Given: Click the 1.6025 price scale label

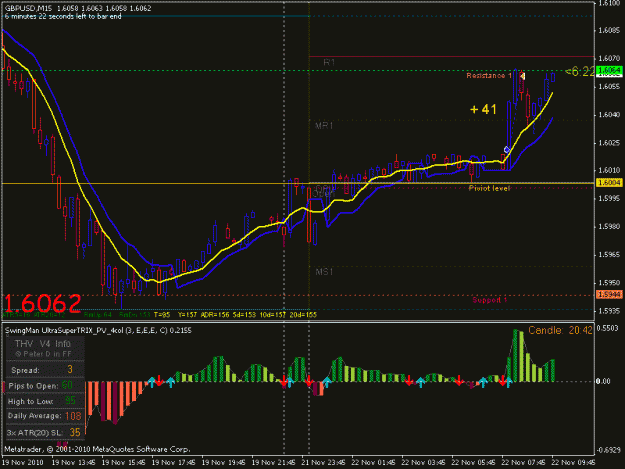Looking at the screenshot, I should pos(609,143).
